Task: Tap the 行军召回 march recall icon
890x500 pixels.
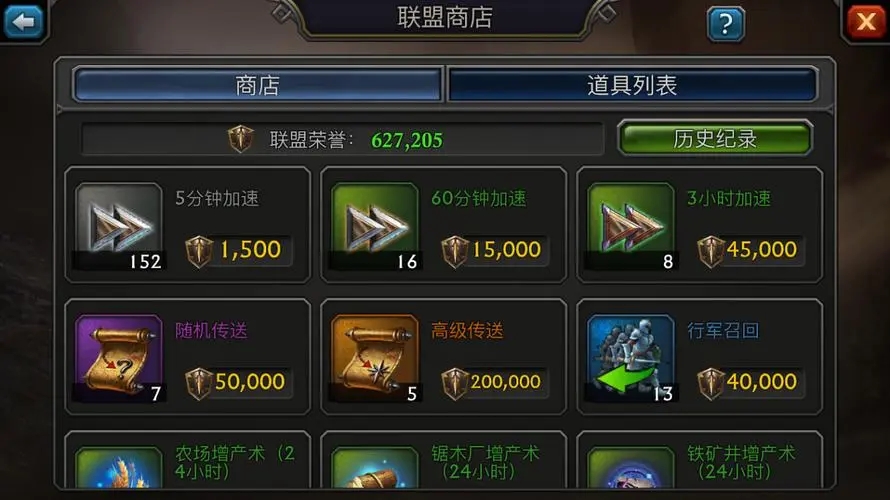Action: click(x=631, y=358)
